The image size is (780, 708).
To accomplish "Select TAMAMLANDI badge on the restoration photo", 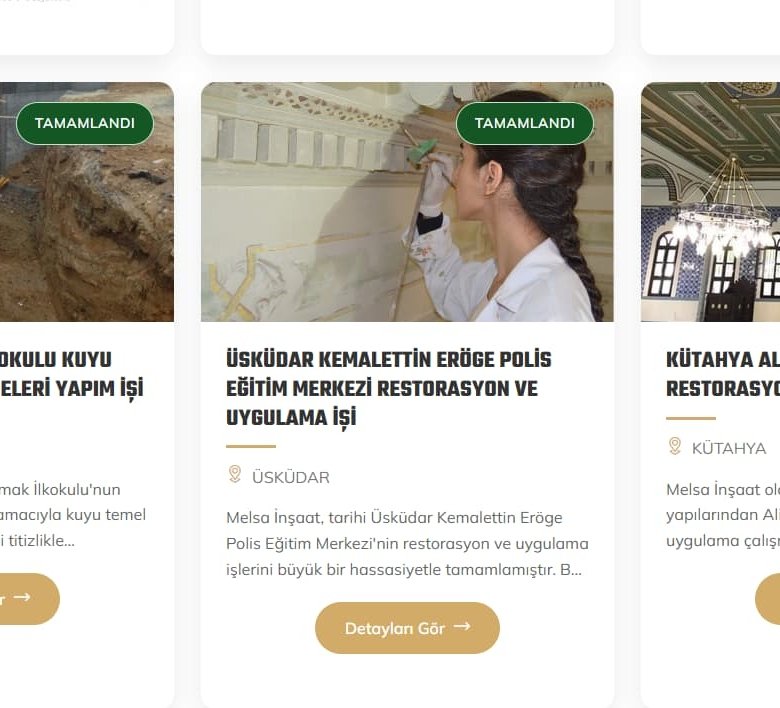I will pyautogui.click(x=525, y=123).
